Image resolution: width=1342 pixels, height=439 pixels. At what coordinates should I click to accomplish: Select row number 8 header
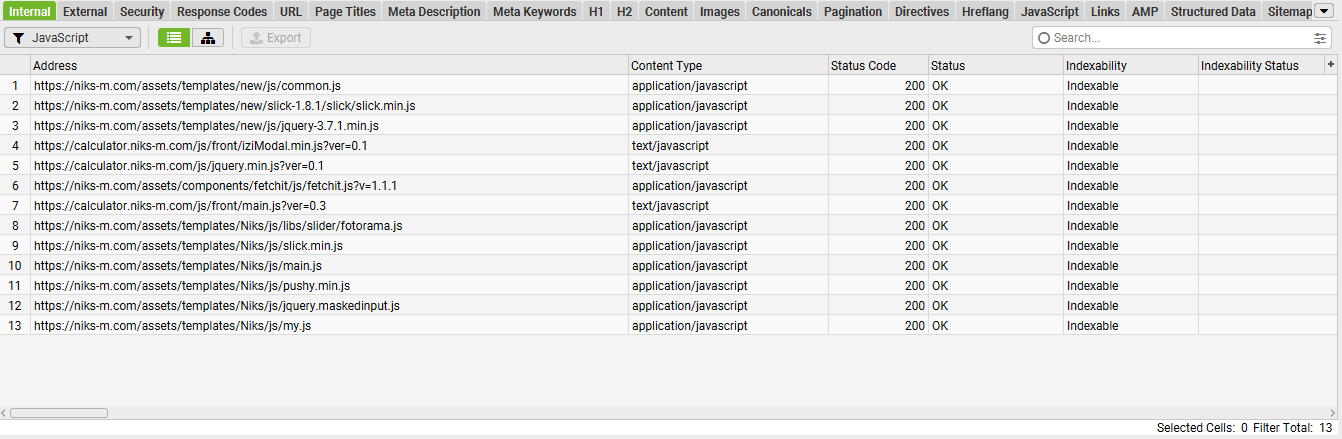(x=15, y=226)
